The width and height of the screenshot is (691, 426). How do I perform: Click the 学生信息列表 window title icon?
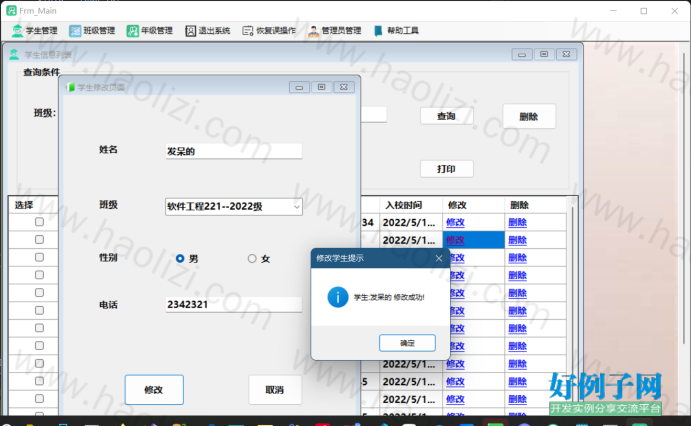(14, 55)
